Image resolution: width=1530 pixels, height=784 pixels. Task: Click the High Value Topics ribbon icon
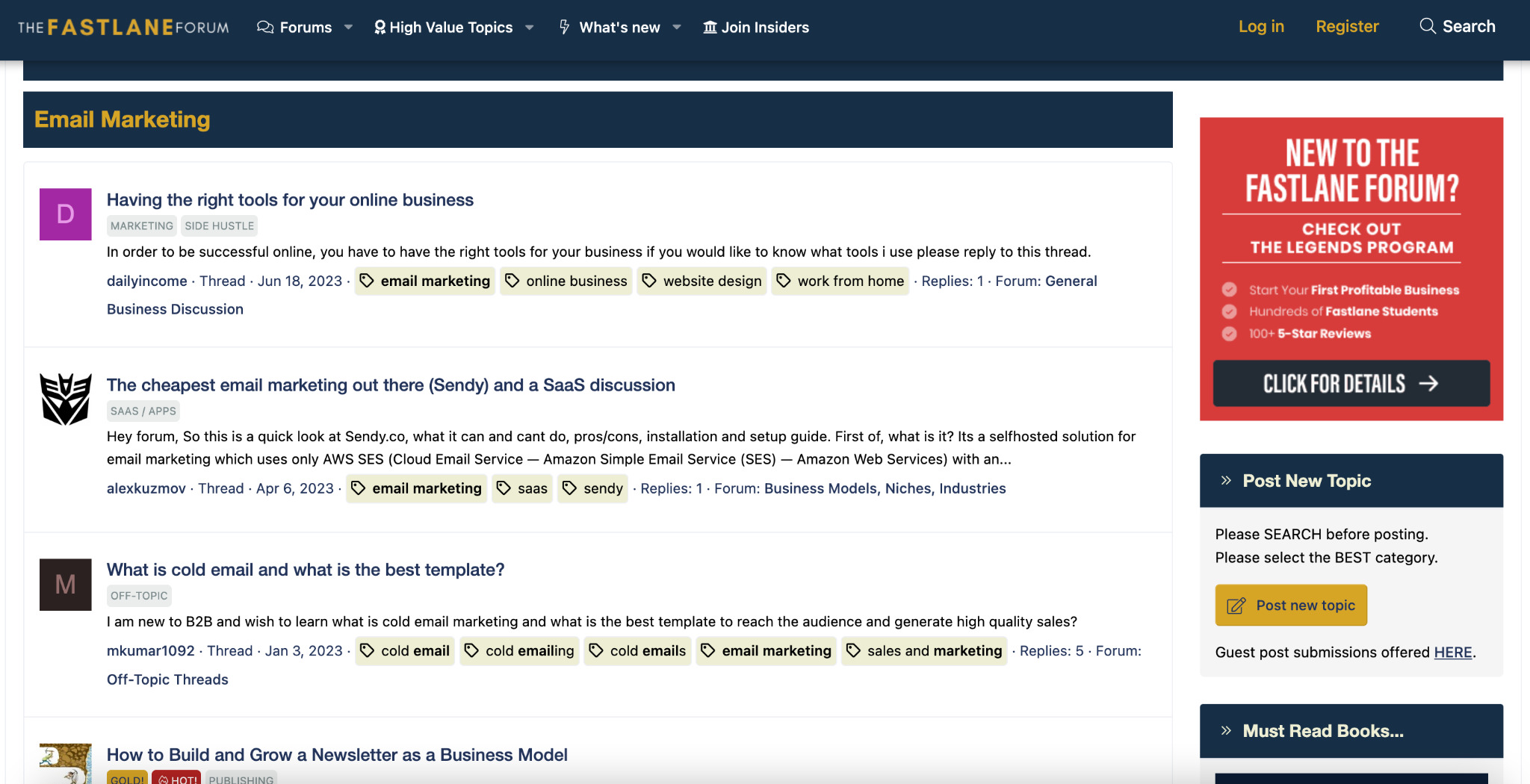click(380, 28)
